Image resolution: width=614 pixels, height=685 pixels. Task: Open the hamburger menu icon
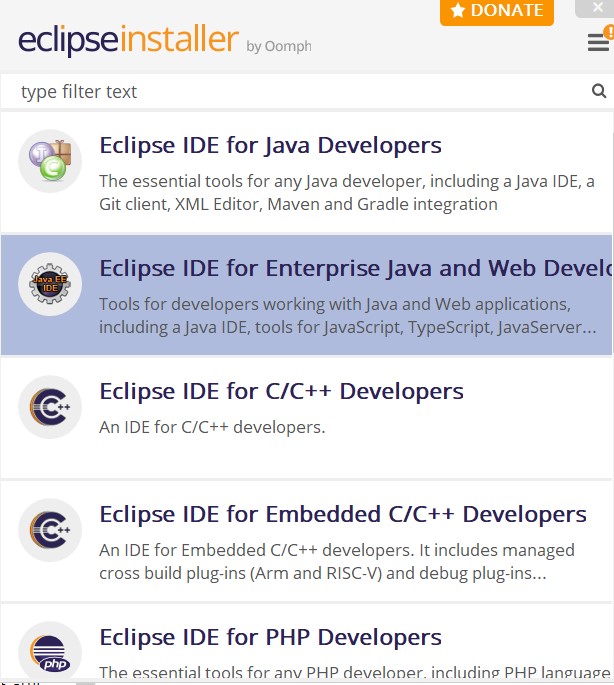(x=598, y=43)
